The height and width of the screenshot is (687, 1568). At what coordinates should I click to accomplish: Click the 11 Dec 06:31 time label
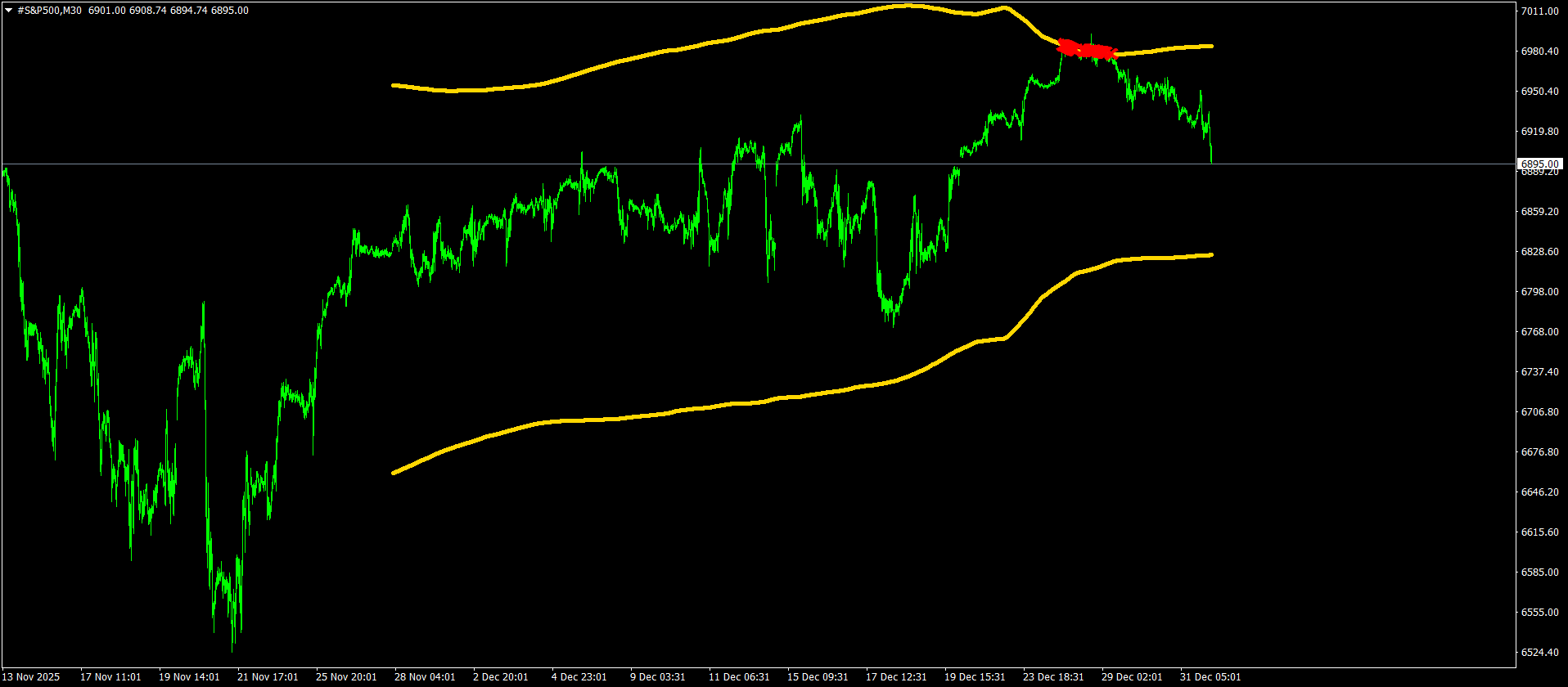pyautogui.click(x=739, y=677)
